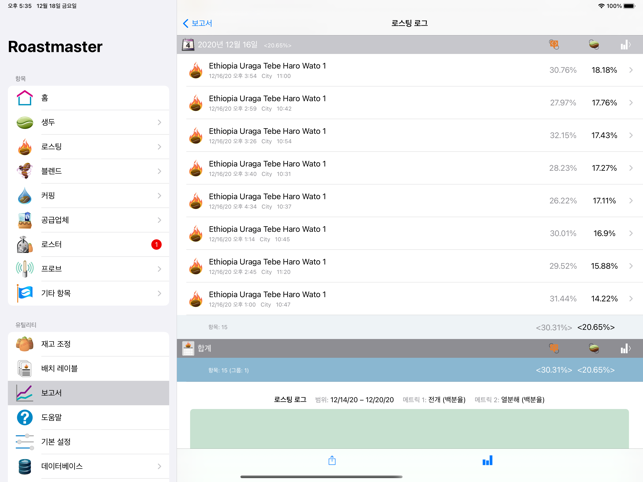Click the 2020년 12월 16일 header title
Image resolution: width=643 pixels, height=482 pixels.
(x=228, y=45)
